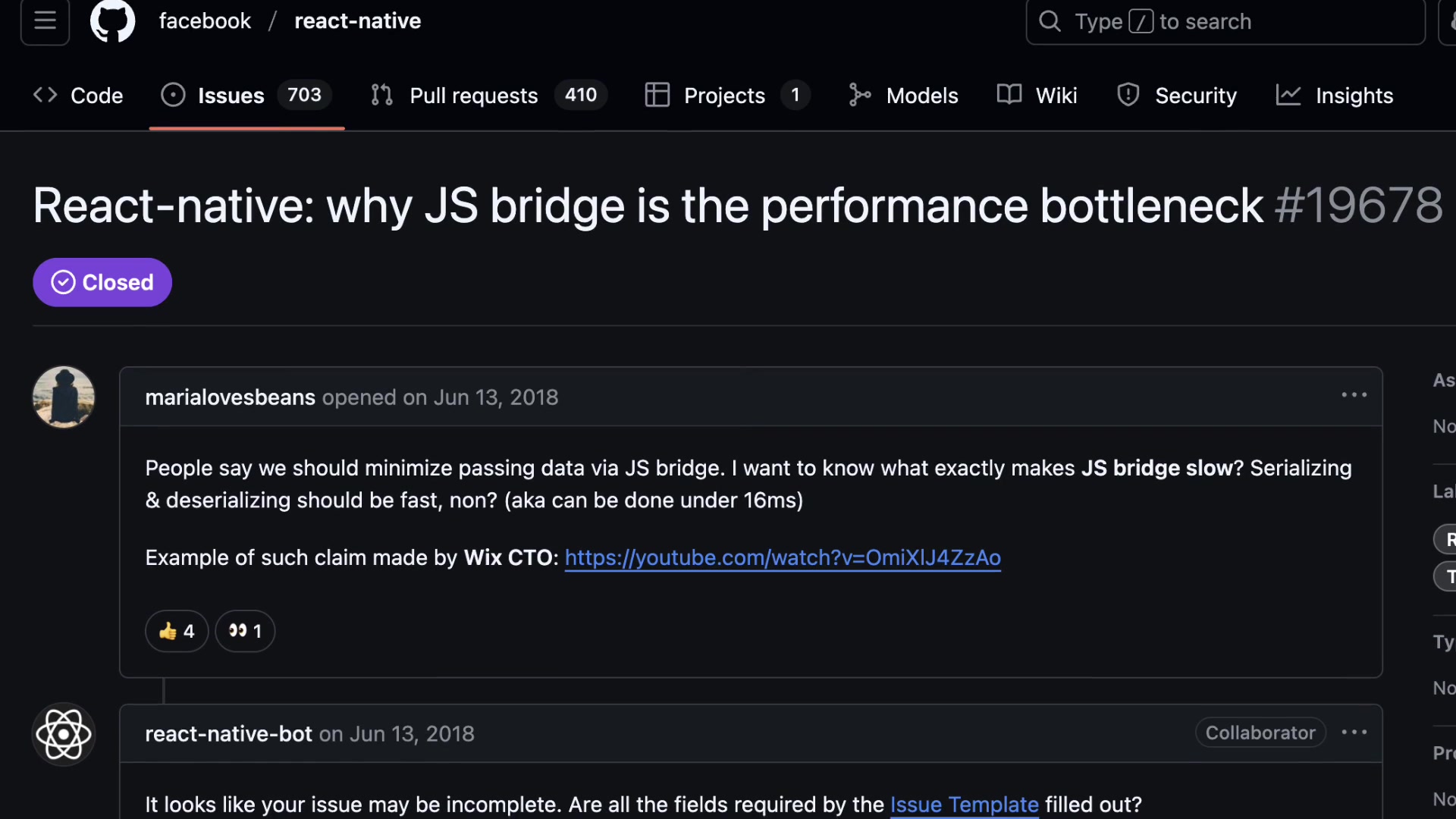Switch to the Code tab
Screen dimensions: 1456x819
(x=78, y=95)
